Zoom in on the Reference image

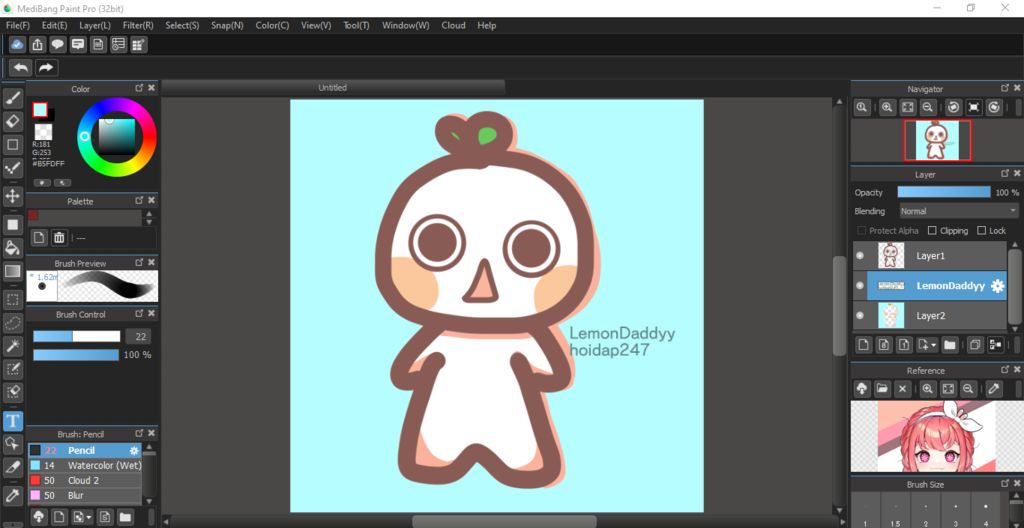[x=927, y=389]
